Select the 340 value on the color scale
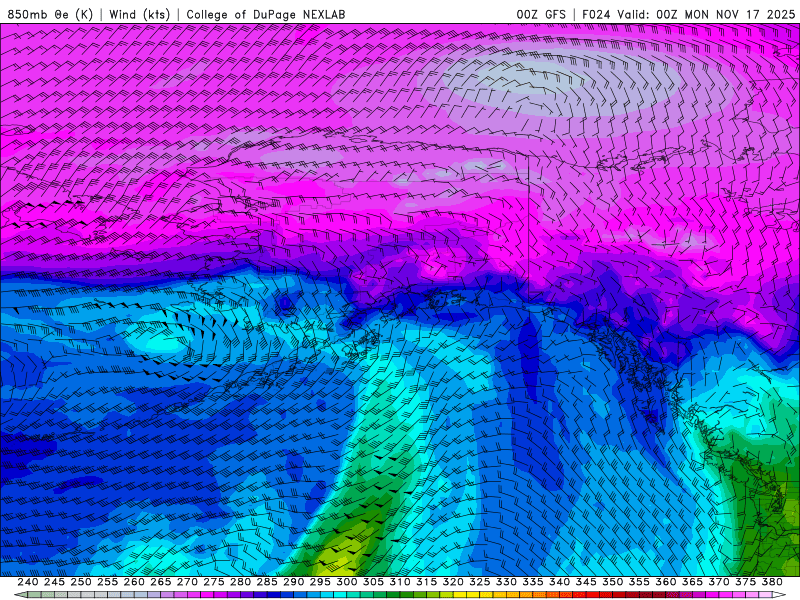 pyautogui.click(x=559, y=582)
